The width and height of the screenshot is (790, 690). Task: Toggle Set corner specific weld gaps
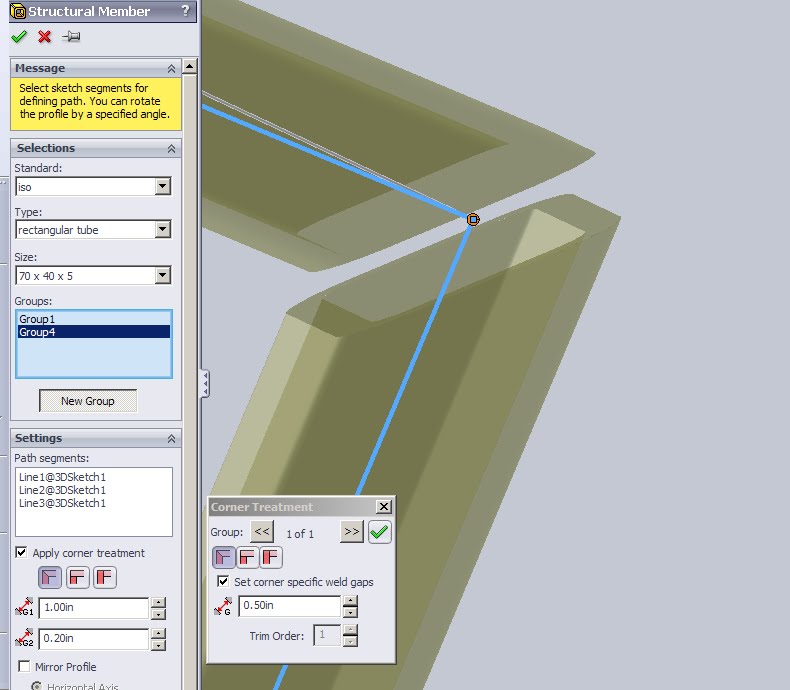click(x=223, y=581)
